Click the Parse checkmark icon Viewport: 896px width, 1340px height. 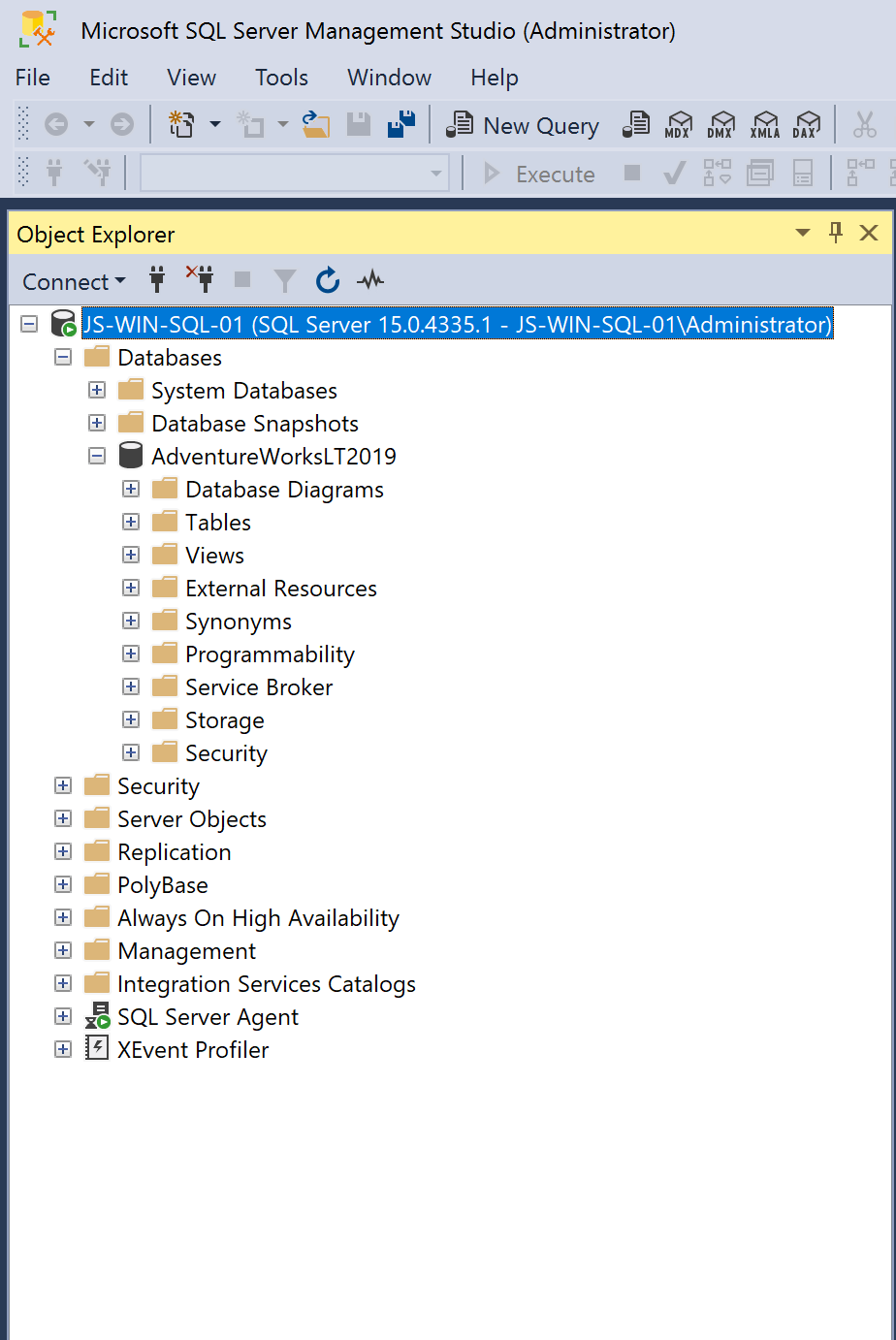675,174
